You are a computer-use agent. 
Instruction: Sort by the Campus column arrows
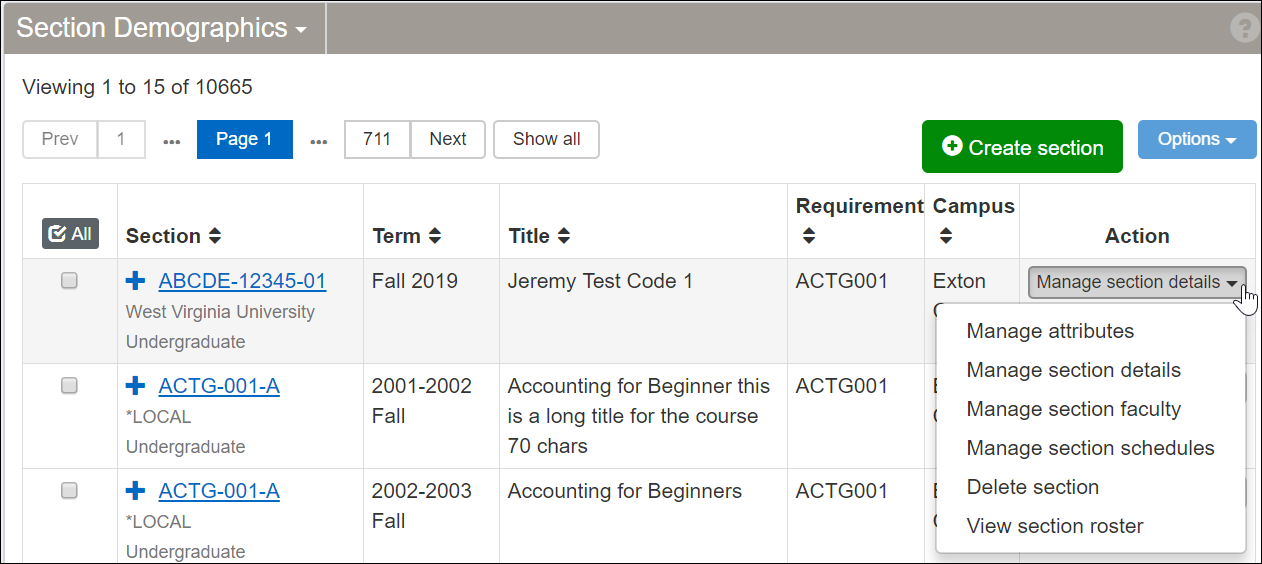tap(946, 238)
